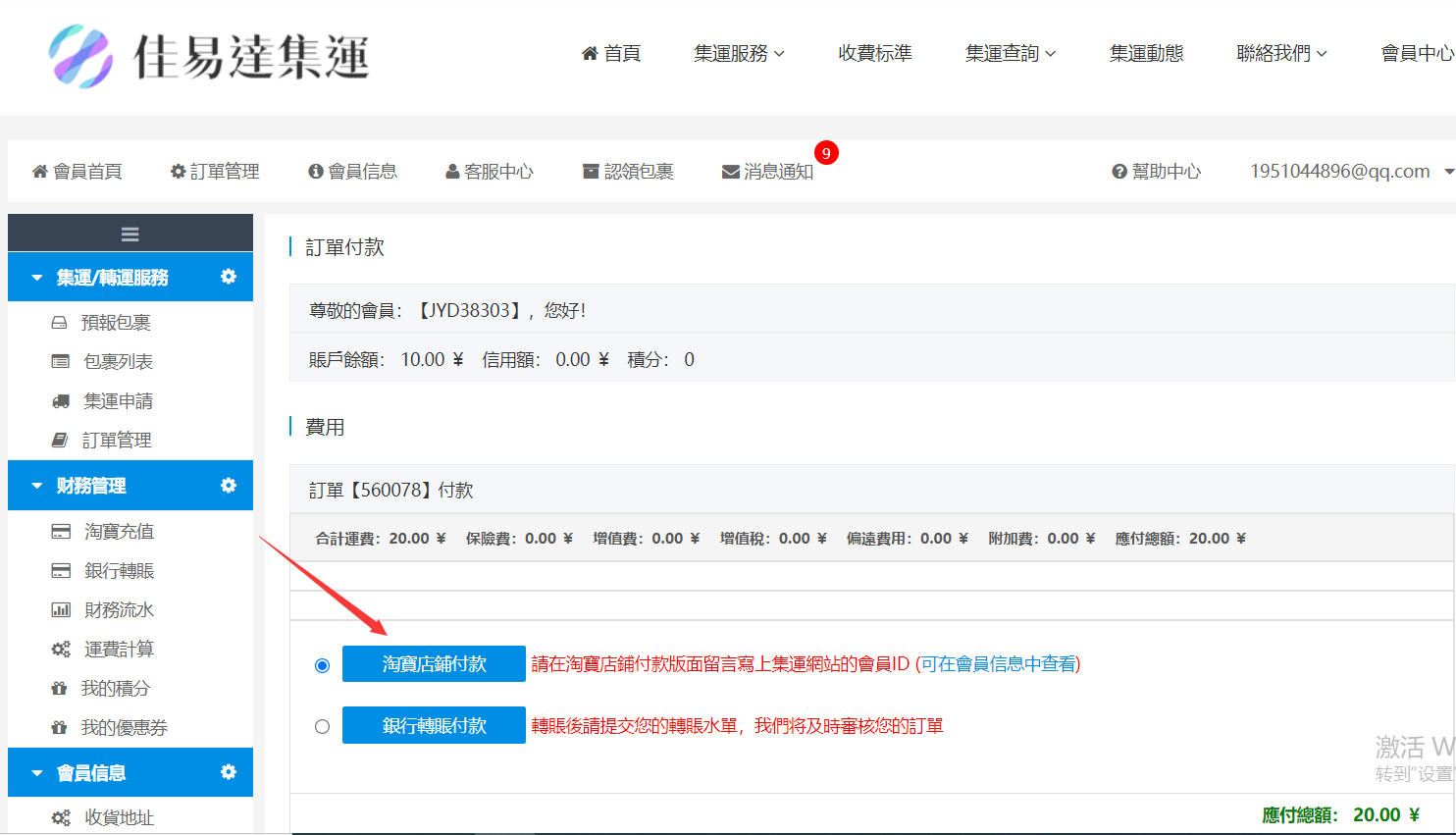Click the book icon beside sidebar 訂單管理
Screen dimensions: 1456x835
tap(60, 441)
